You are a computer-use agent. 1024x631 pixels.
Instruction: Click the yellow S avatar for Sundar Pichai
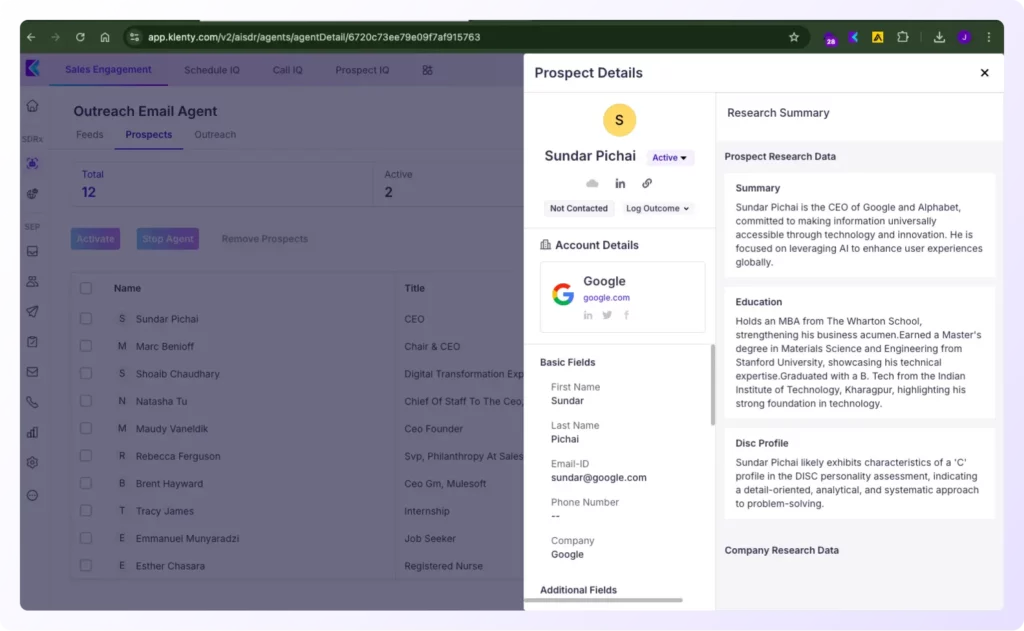(x=619, y=120)
